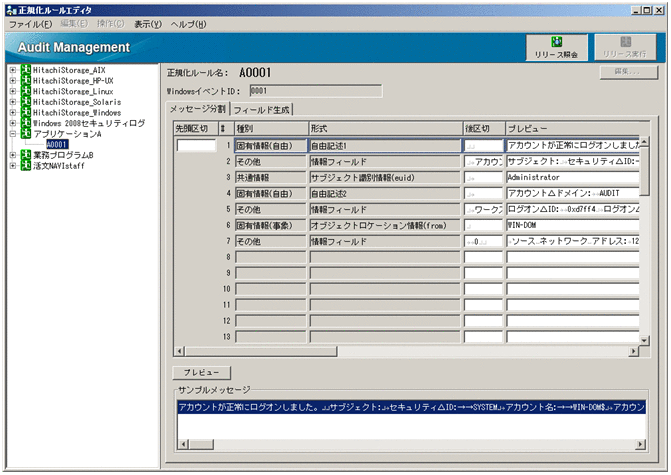Click the HitachiStorage_AIX node icon
671x475 pixels.
coord(25,70)
